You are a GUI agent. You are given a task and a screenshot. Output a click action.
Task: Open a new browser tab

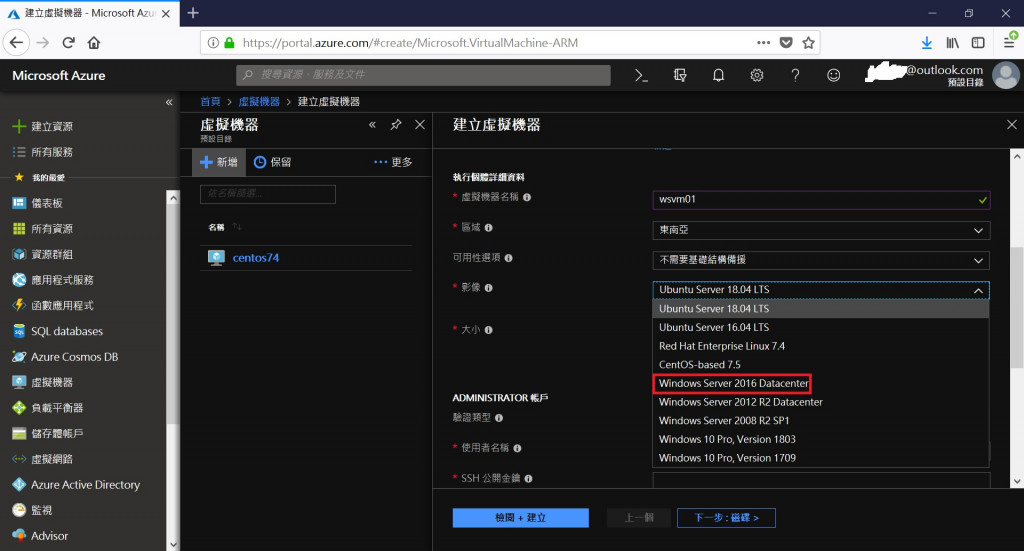coord(193,13)
